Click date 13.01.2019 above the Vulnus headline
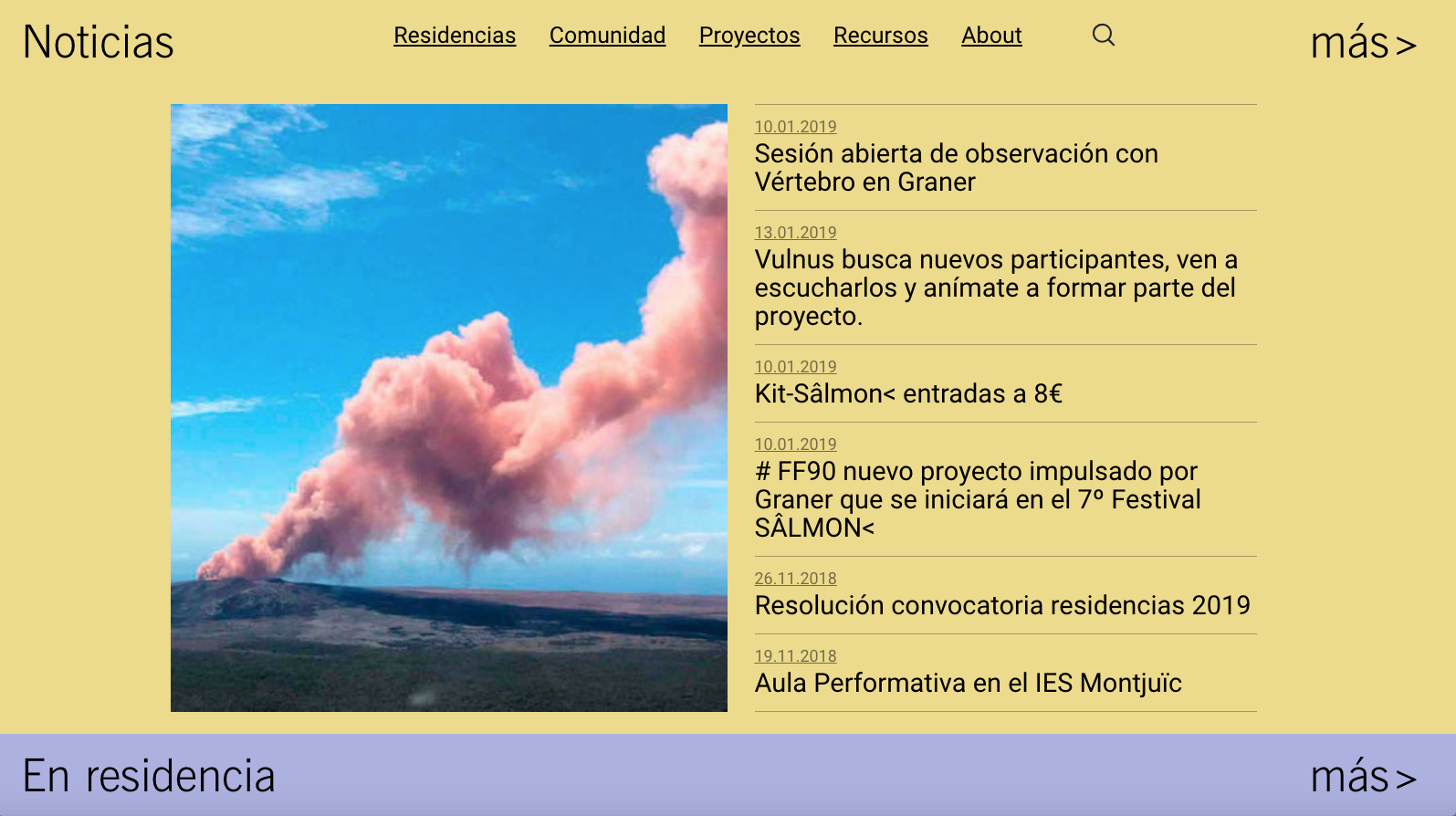The width and height of the screenshot is (1456, 816). click(x=795, y=233)
